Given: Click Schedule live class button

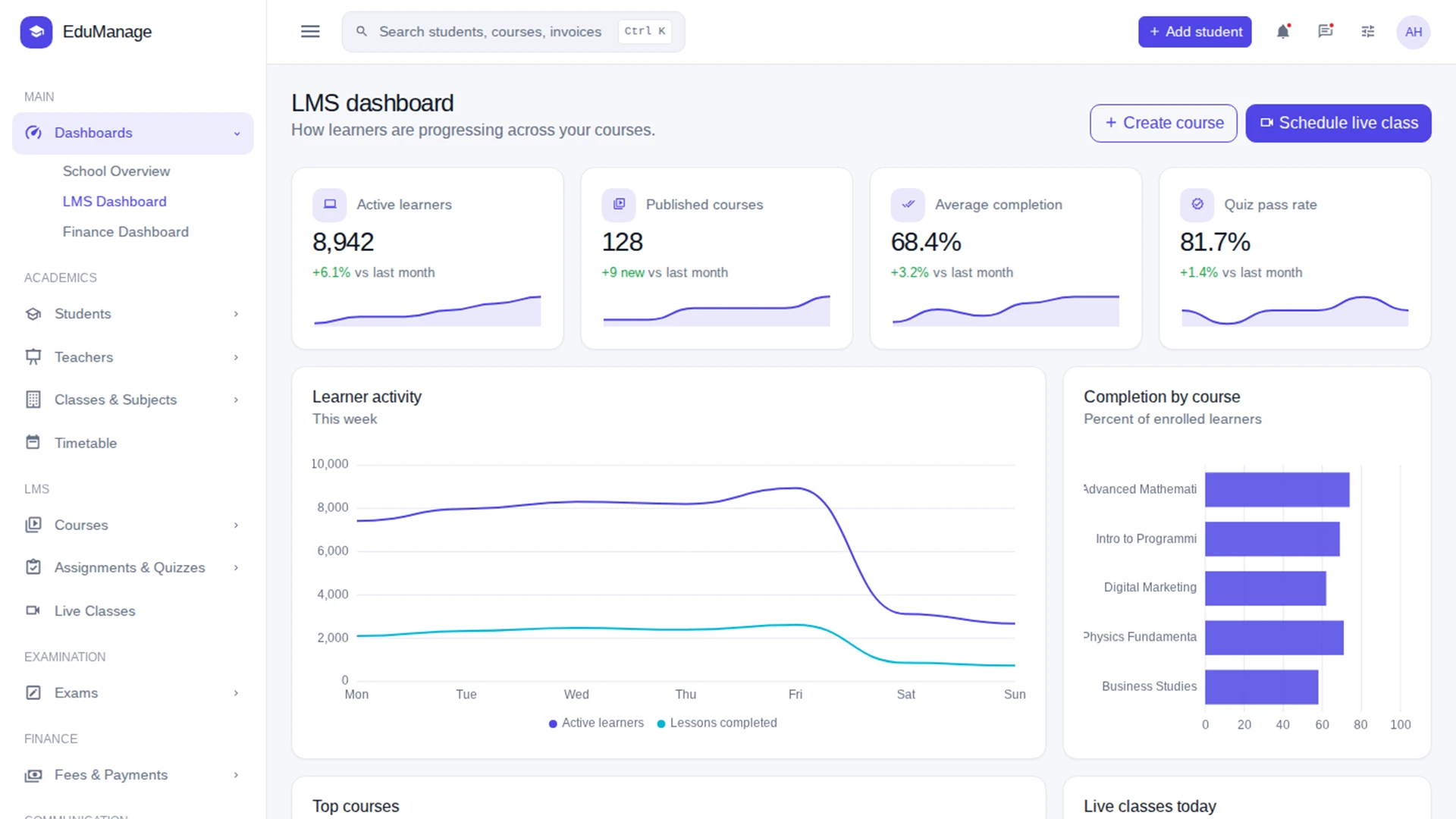Looking at the screenshot, I should click(x=1338, y=123).
